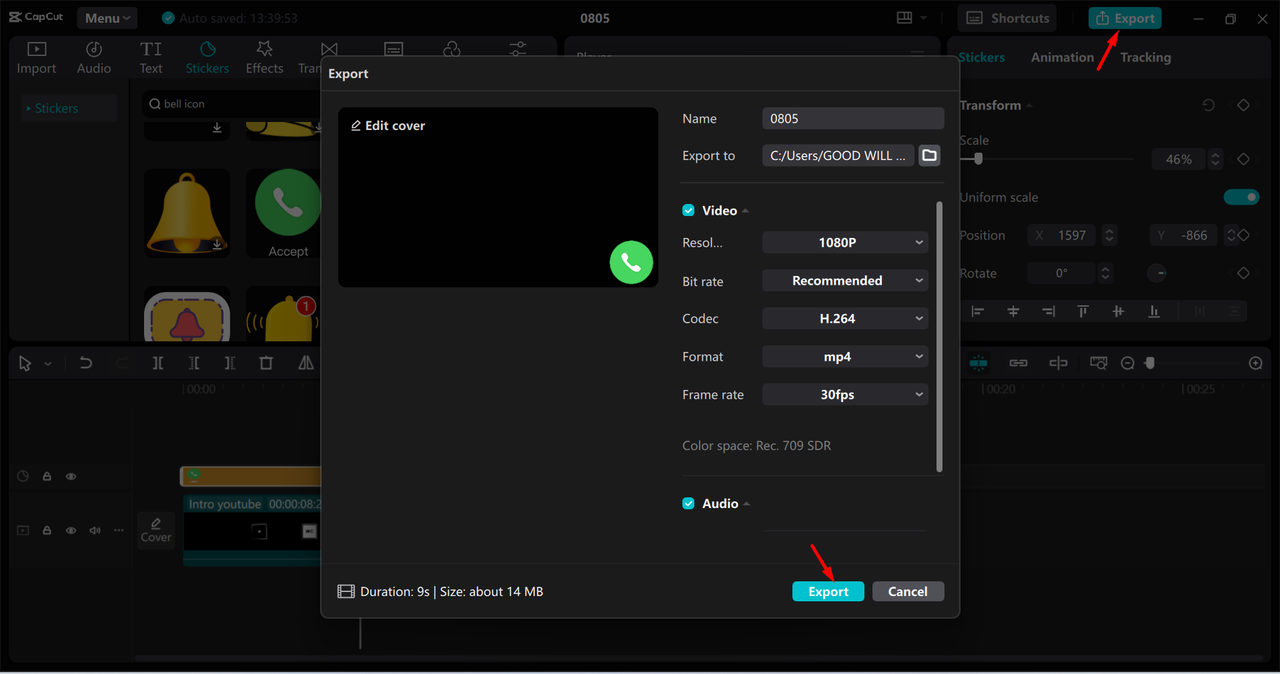Zoom in the timeline
The image size is (1280, 674).
[x=1256, y=363]
